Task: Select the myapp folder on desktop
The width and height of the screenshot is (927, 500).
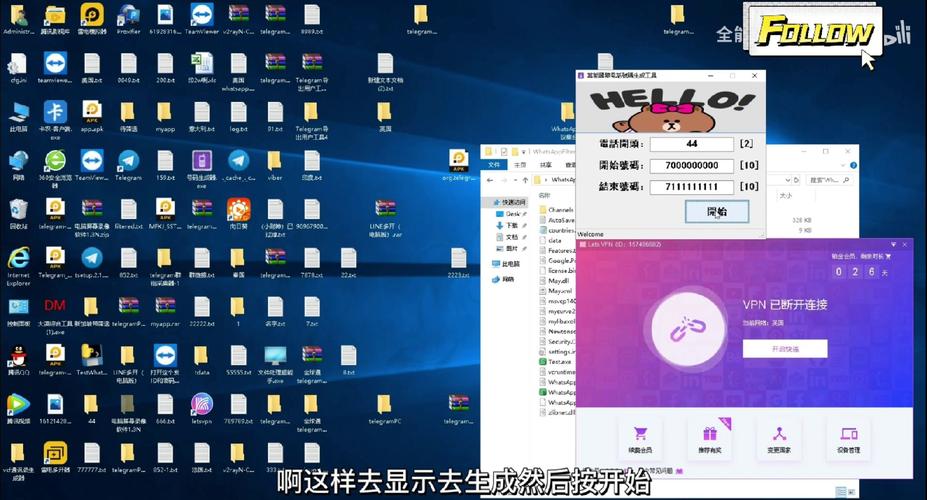Action: (x=165, y=117)
